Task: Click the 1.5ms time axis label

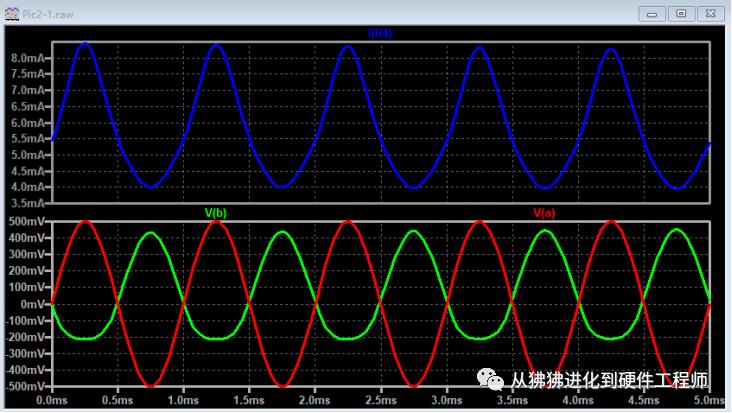Action: click(249, 400)
